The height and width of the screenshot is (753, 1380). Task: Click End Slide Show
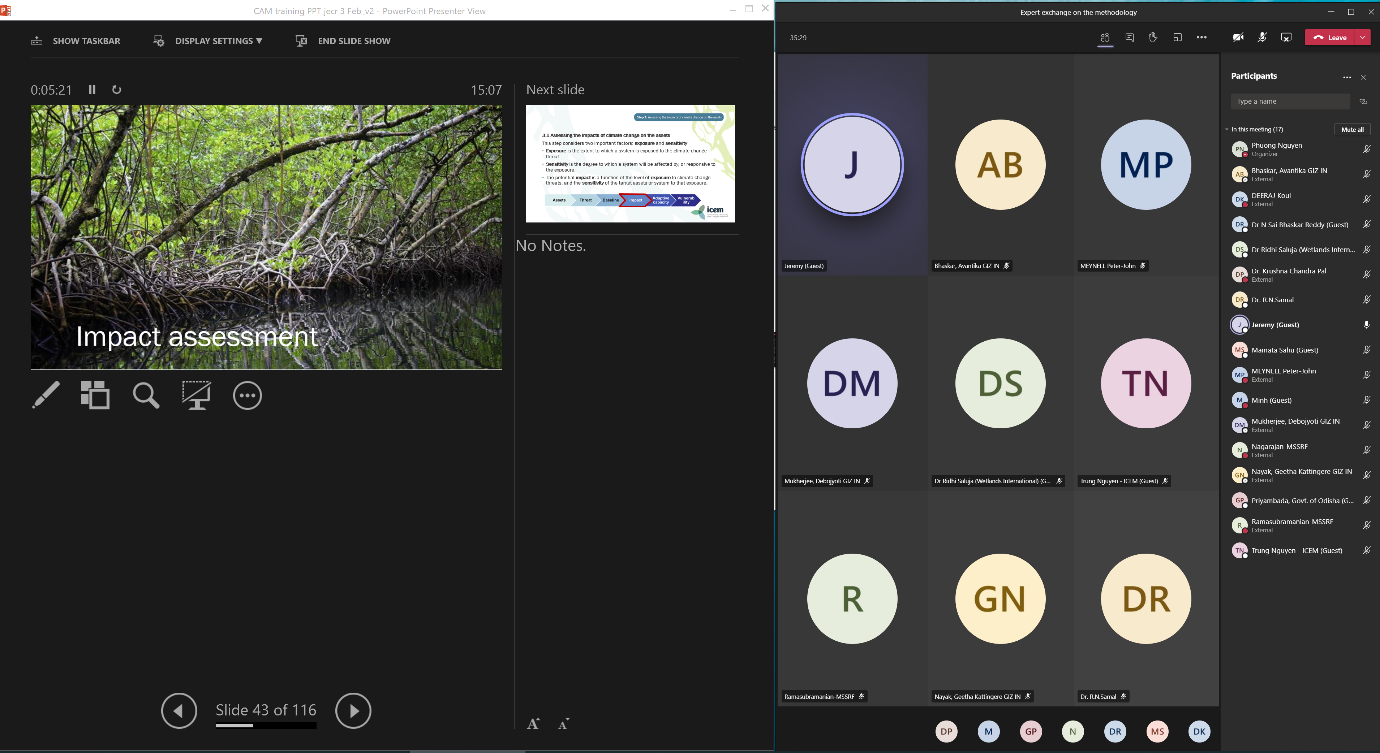pyautogui.click(x=343, y=41)
